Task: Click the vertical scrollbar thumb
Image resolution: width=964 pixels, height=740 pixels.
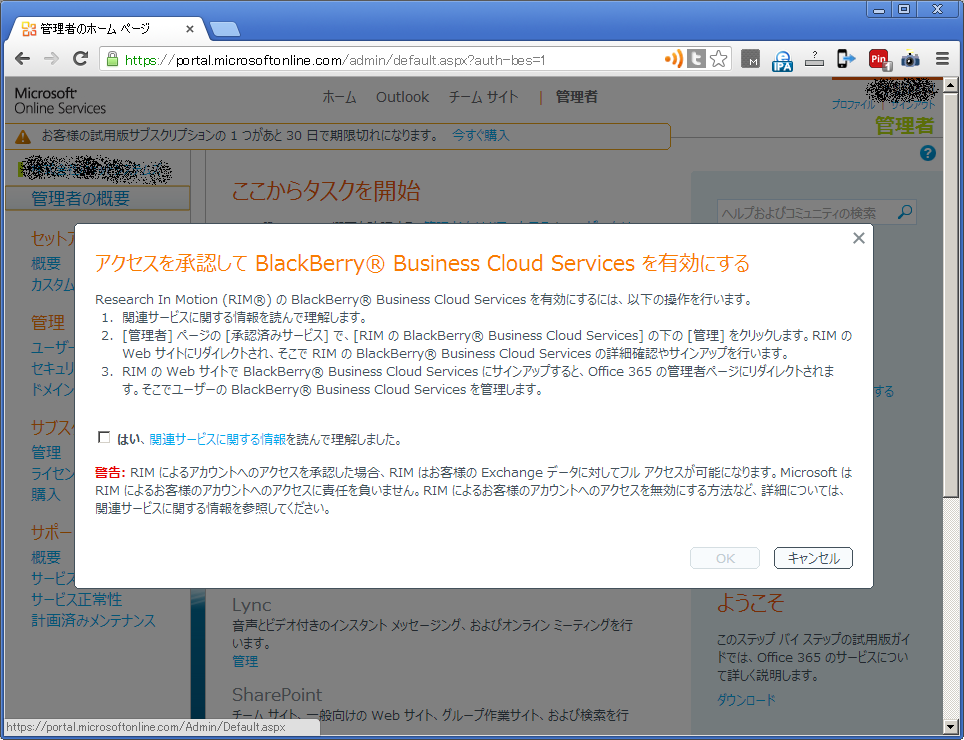Action: (950, 295)
